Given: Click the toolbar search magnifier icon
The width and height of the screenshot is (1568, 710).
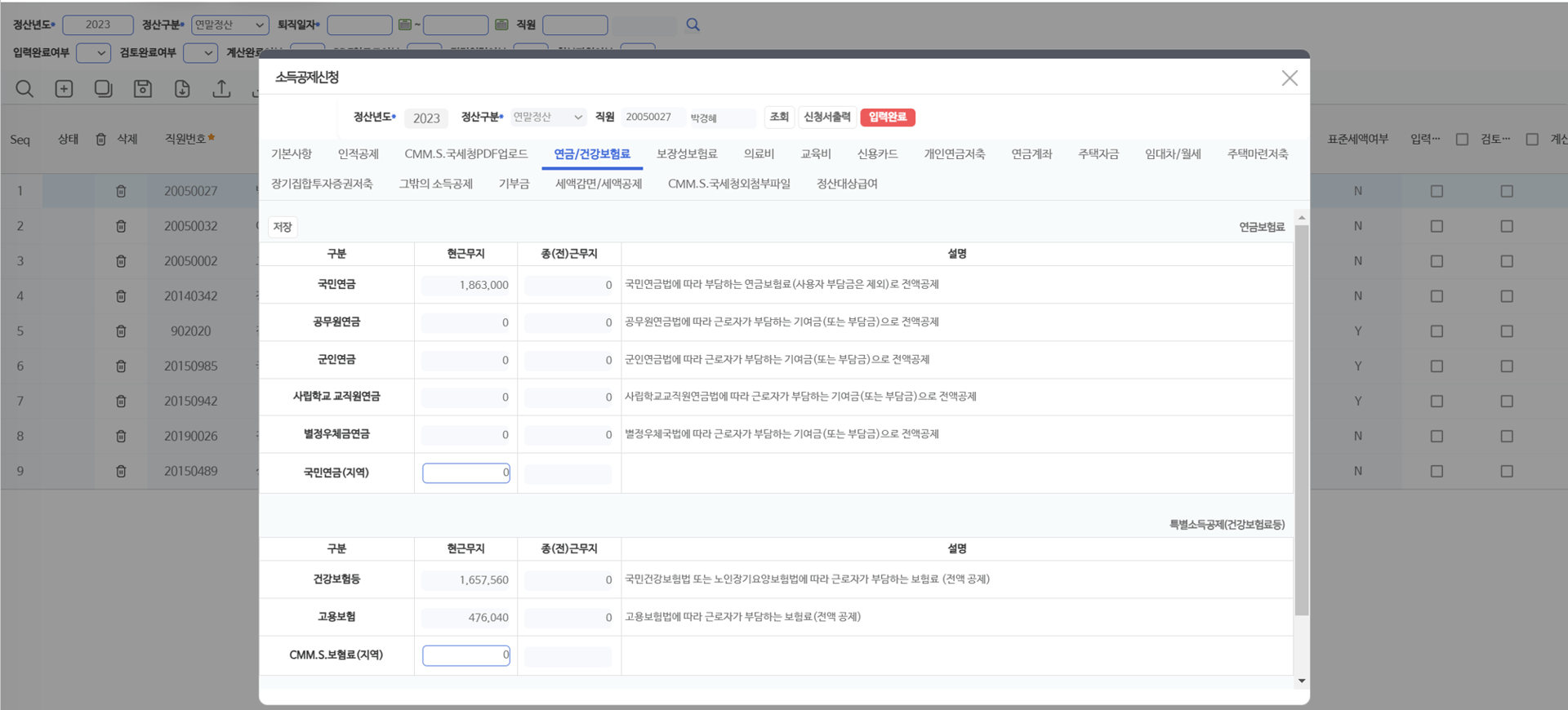Looking at the screenshot, I should pyautogui.click(x=24, y=88).
